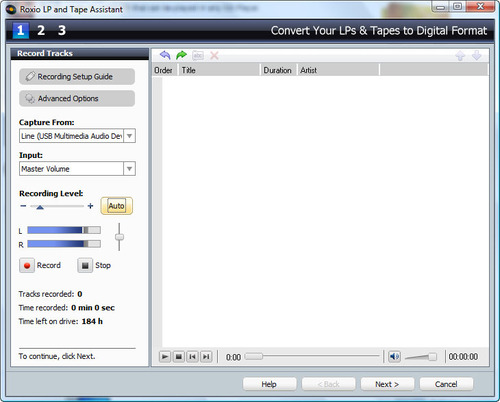The height and width of the screenshot is (402, 500).
Task: Click the Record Tracks panel header
Action: tap(80, 54)
